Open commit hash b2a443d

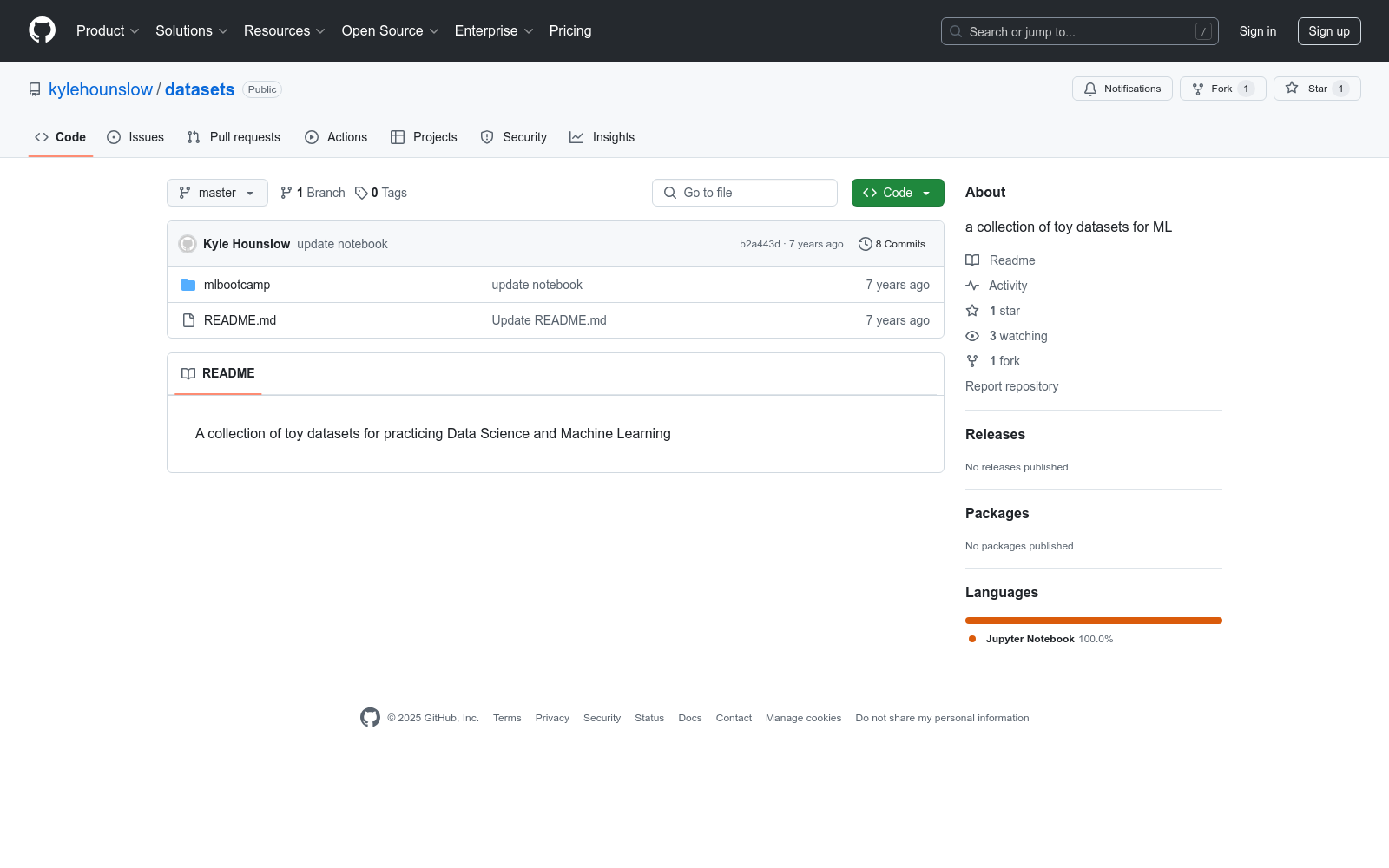[760, 244]
